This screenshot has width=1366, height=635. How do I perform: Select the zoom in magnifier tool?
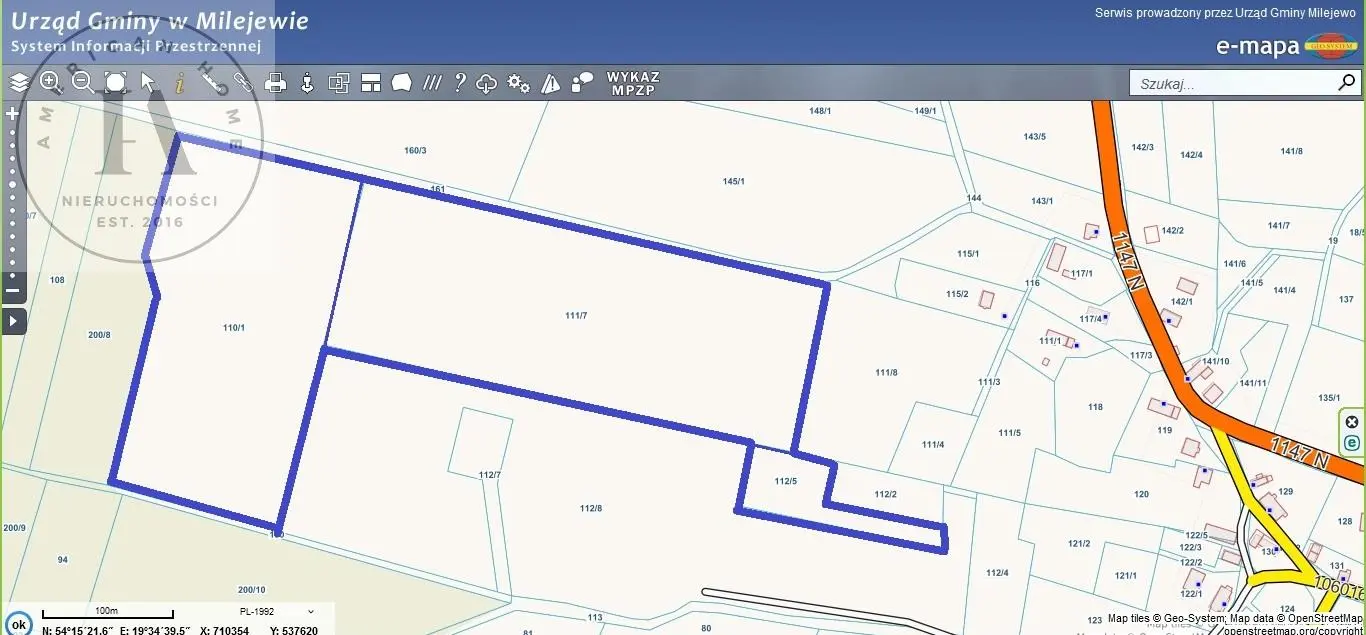[x=50, y=83]
